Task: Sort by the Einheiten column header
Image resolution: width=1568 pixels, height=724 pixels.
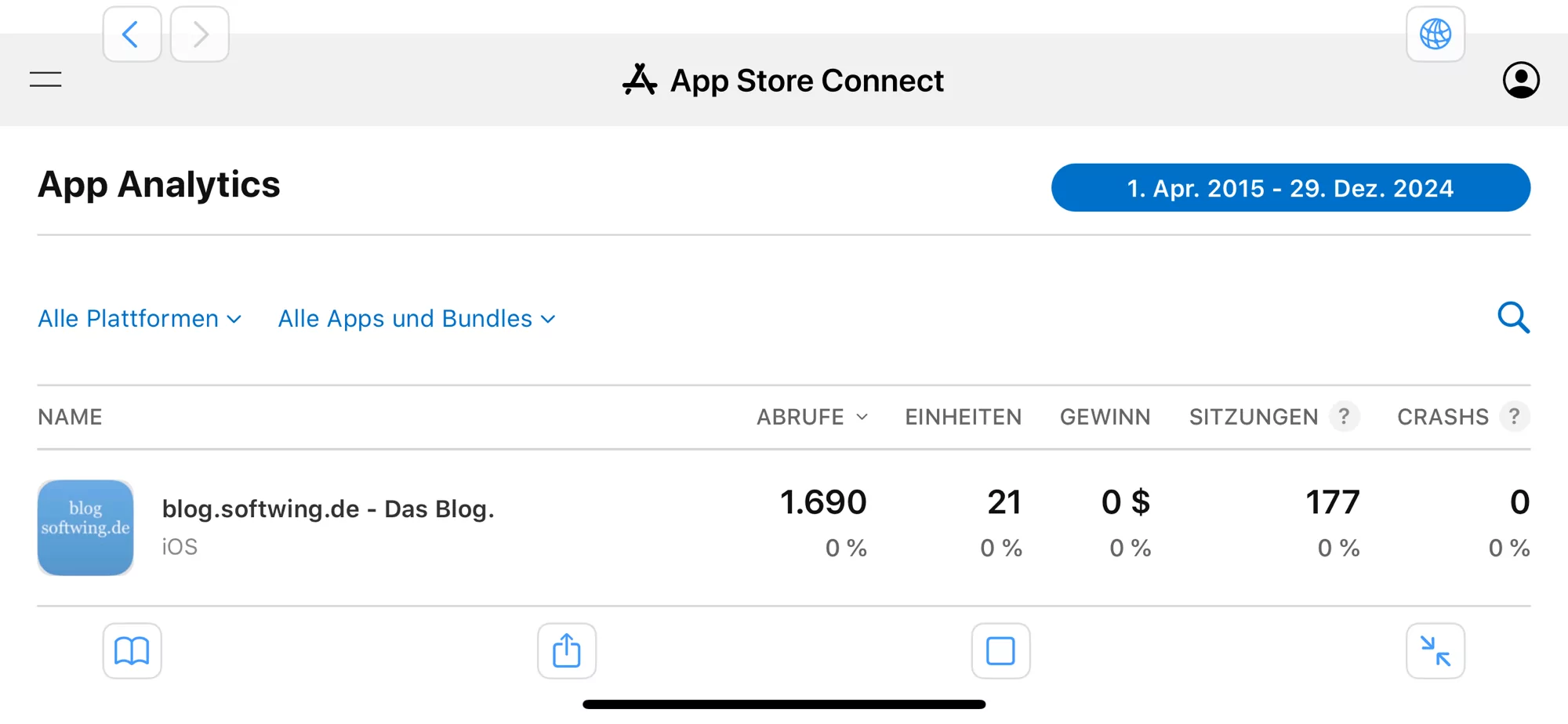Action: tap(964, 417)
